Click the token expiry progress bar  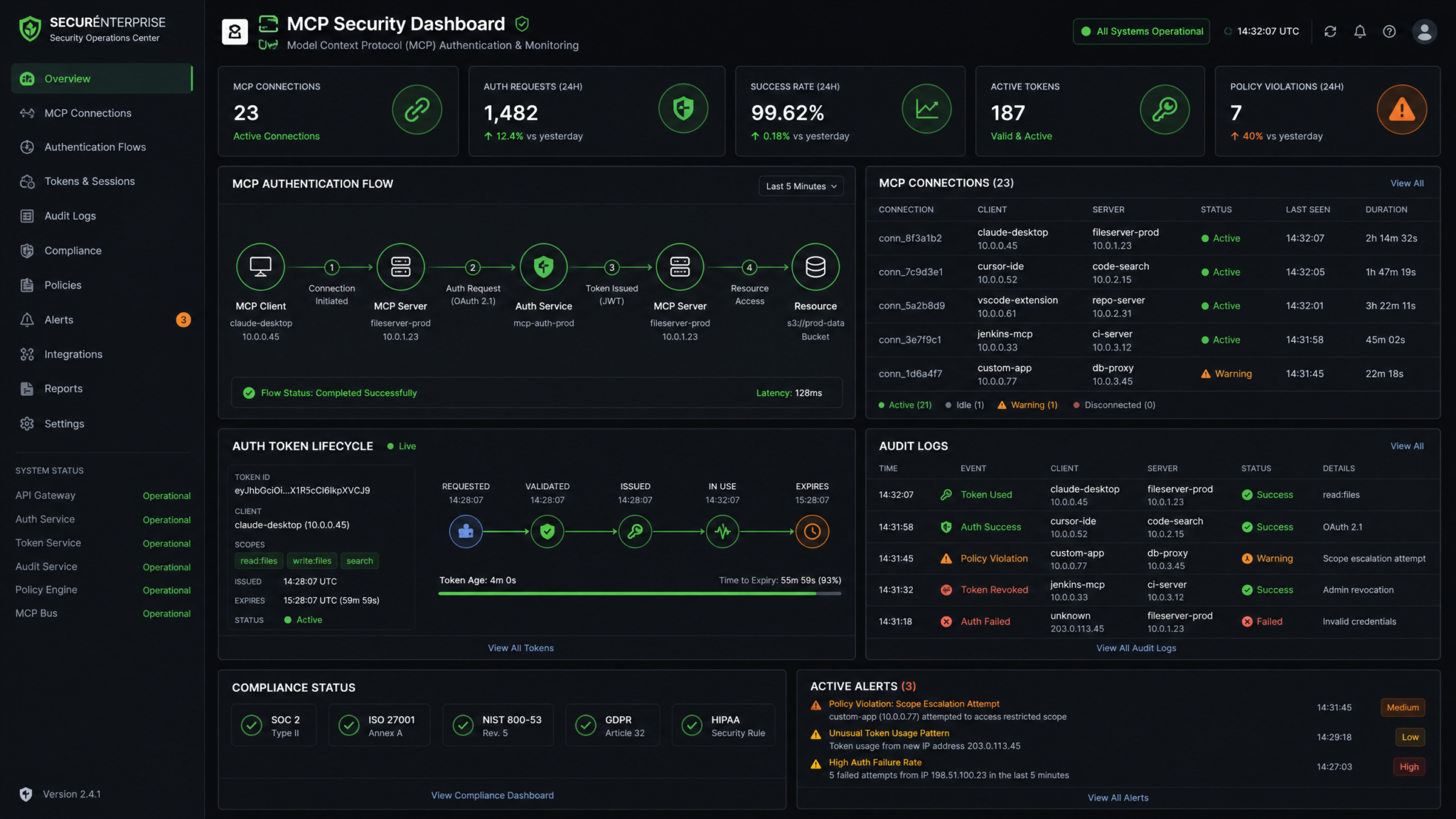(640, 594)
